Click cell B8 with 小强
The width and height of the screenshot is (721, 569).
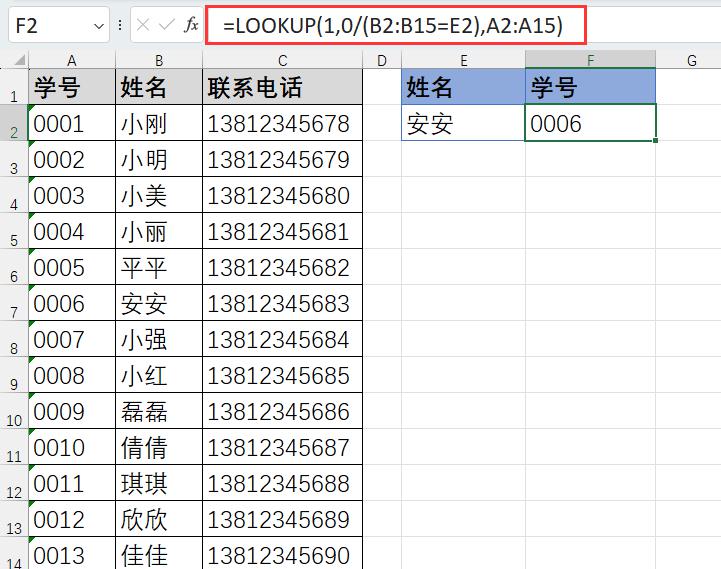point(159,339)
